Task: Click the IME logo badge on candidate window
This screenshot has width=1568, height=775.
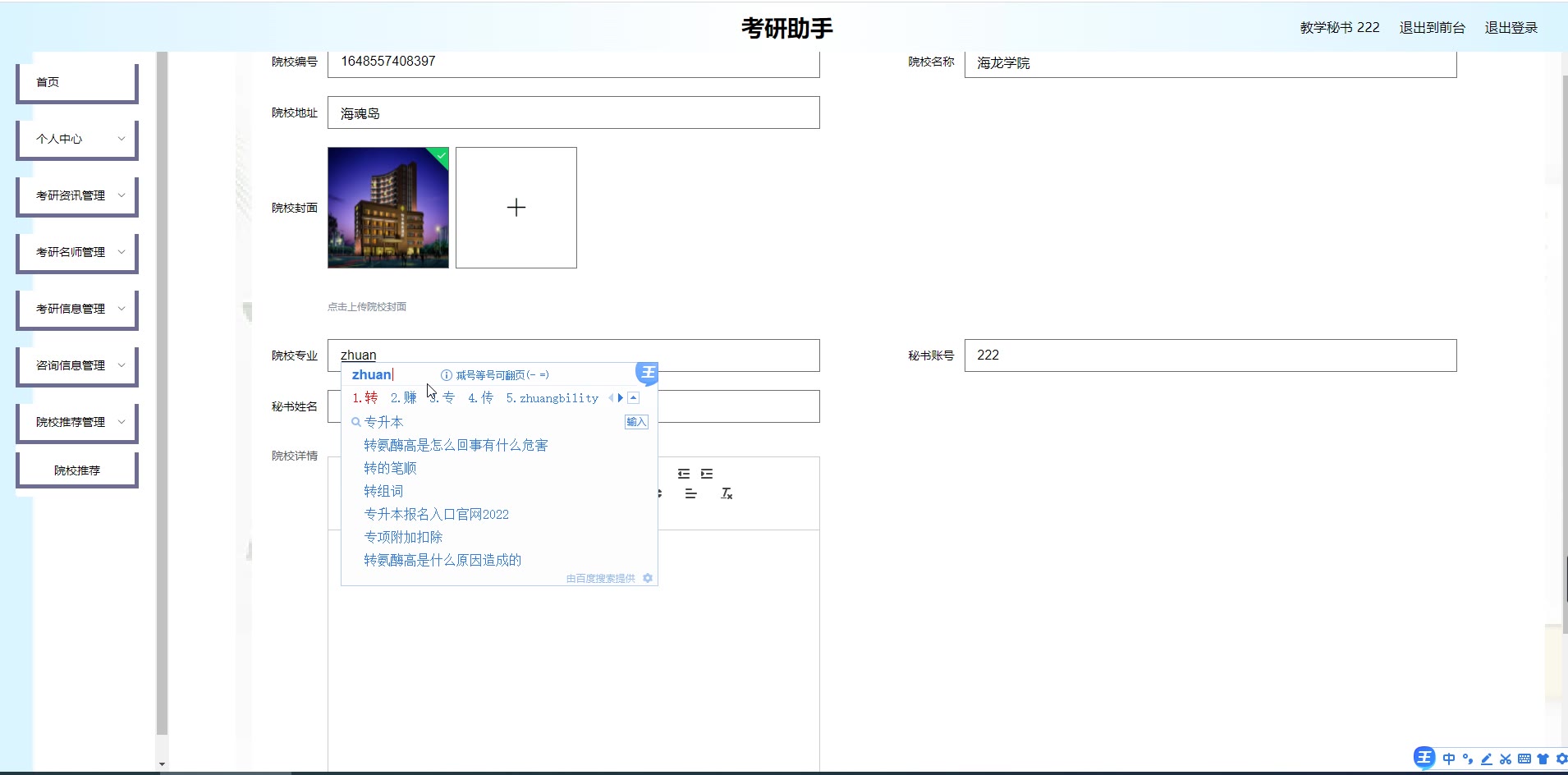Action: (648, 373)
